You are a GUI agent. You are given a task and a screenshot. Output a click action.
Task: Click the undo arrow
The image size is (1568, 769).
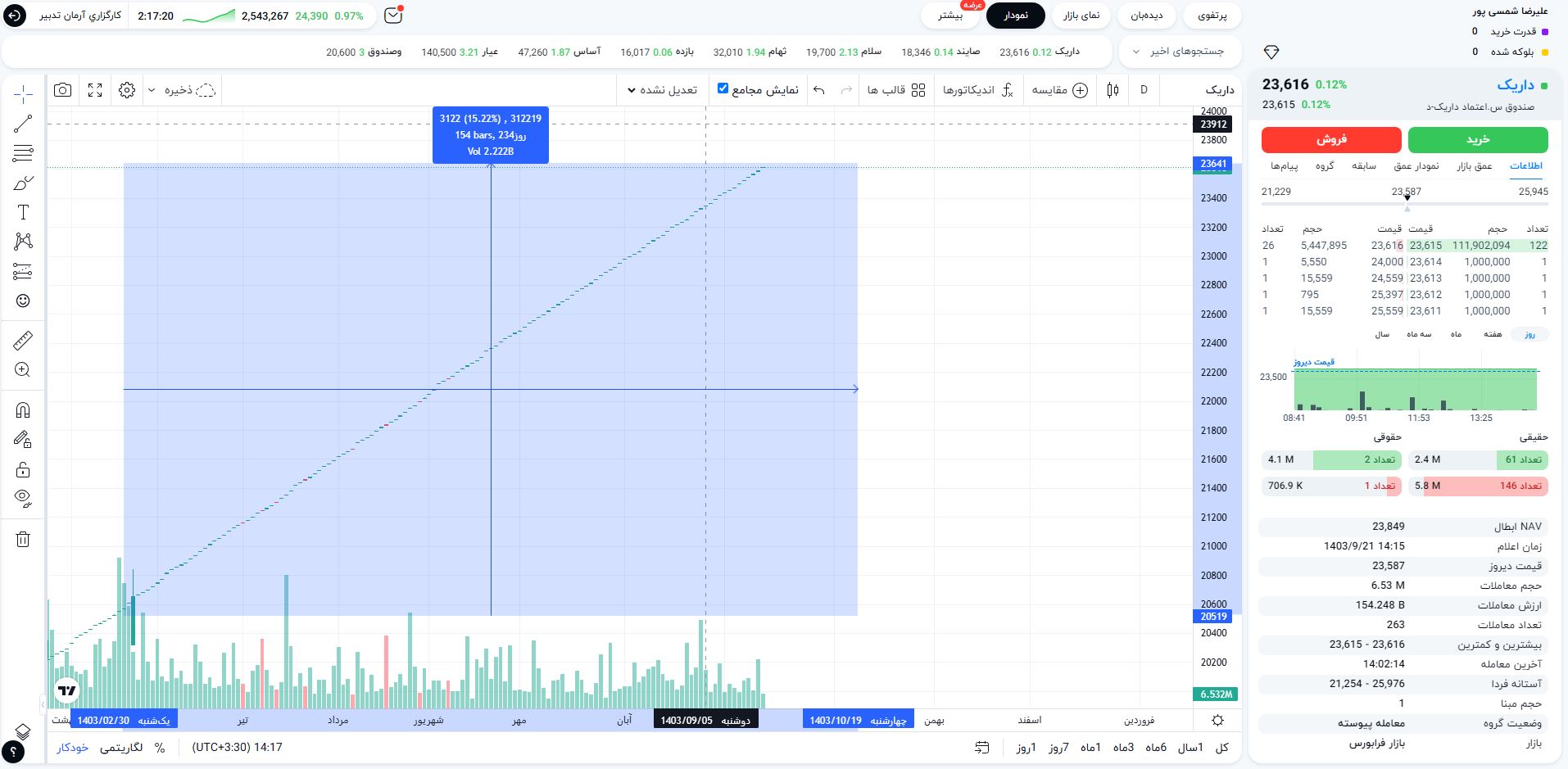click(x=818, y=90)
